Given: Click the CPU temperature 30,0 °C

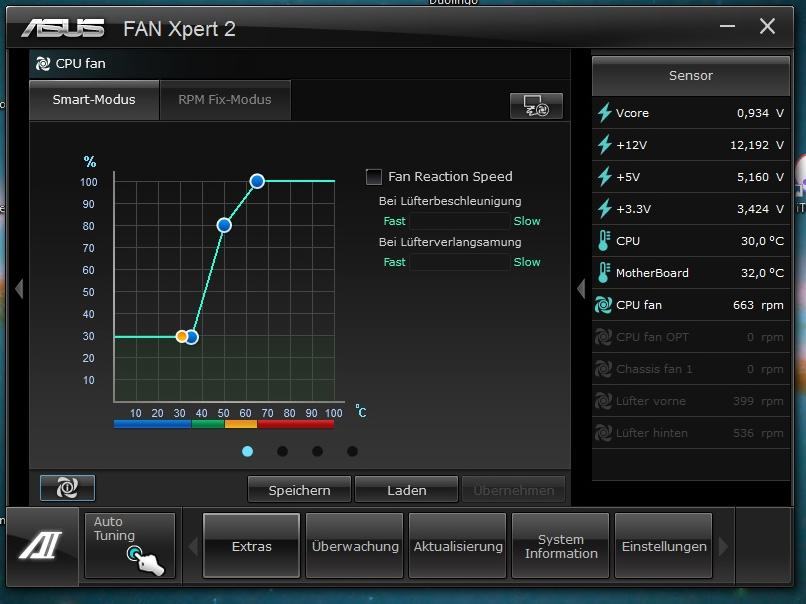Looking at the screenshot, I should 762,241.
